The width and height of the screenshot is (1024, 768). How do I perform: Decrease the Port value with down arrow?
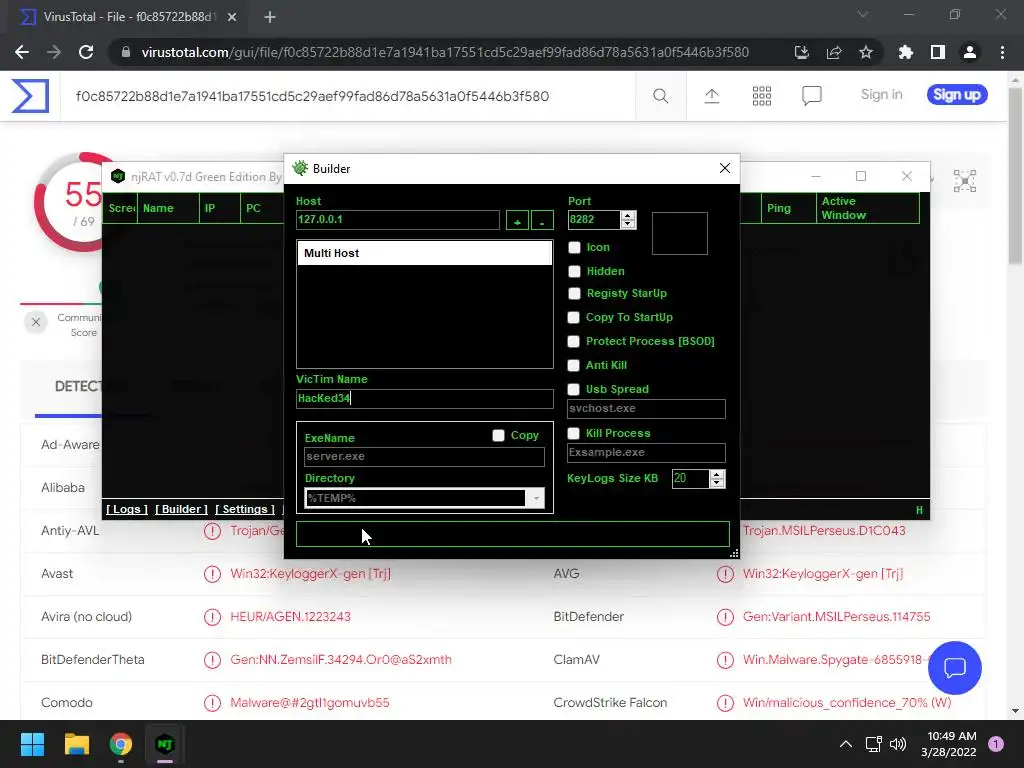tap(628, 224)
